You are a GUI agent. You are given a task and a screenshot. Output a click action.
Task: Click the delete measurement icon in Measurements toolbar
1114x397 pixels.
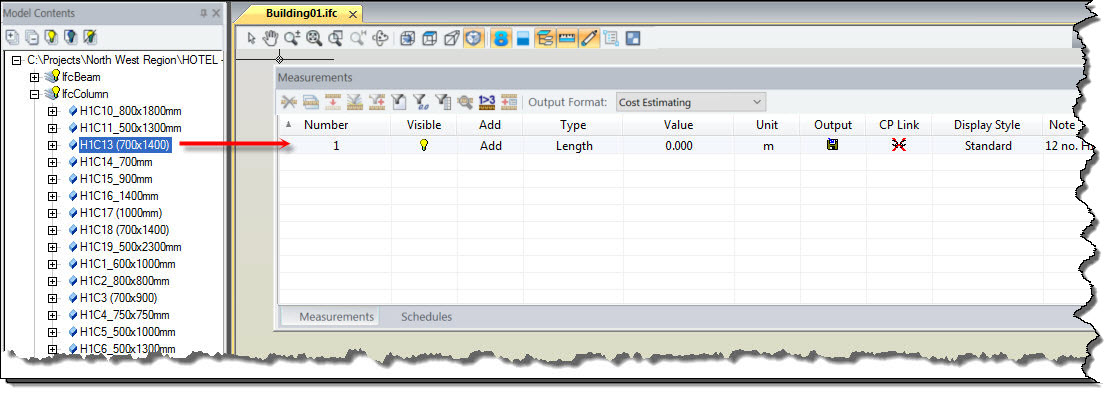point(288,102)
